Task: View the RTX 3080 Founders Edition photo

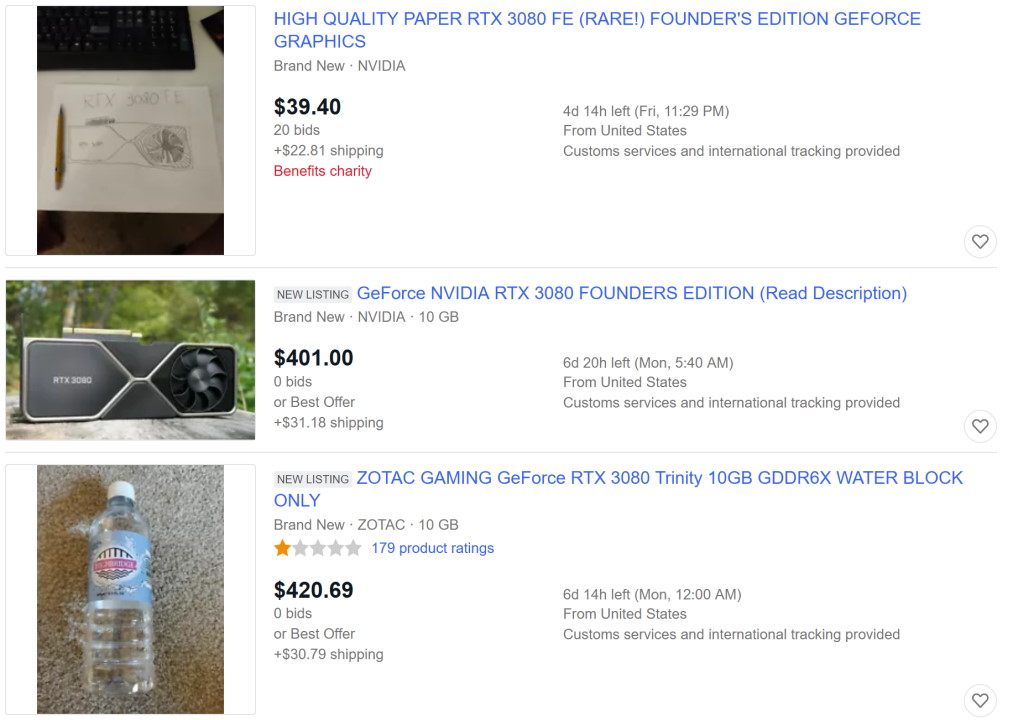Action: (130, 360)
